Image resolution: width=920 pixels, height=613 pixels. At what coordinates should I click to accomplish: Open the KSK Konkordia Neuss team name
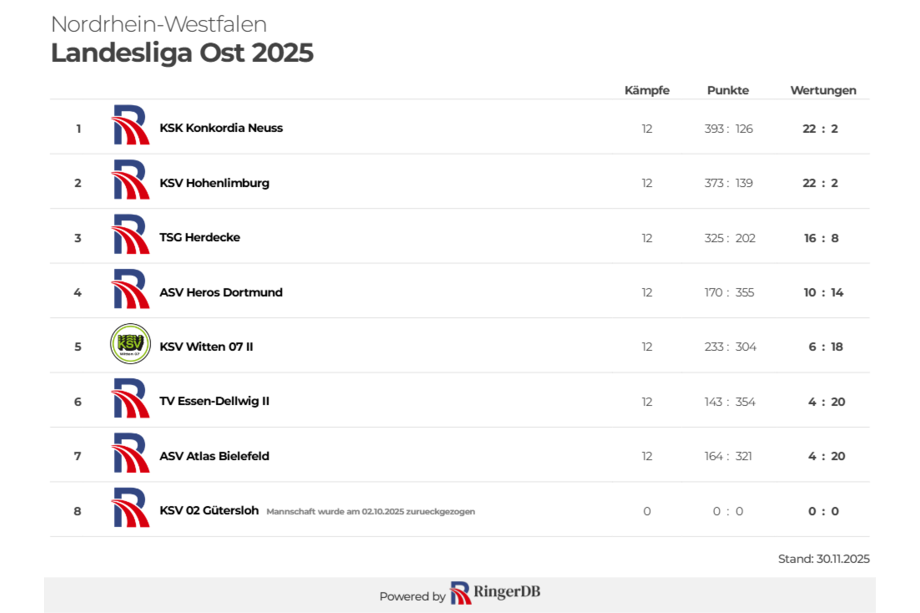221,128
